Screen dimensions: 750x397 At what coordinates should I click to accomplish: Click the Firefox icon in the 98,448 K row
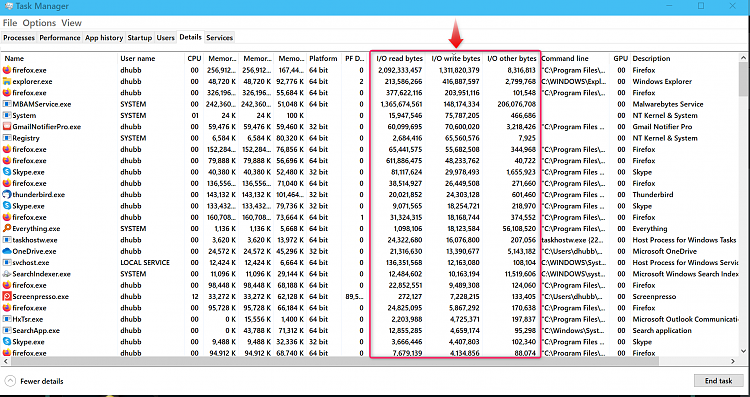[7, 285]
